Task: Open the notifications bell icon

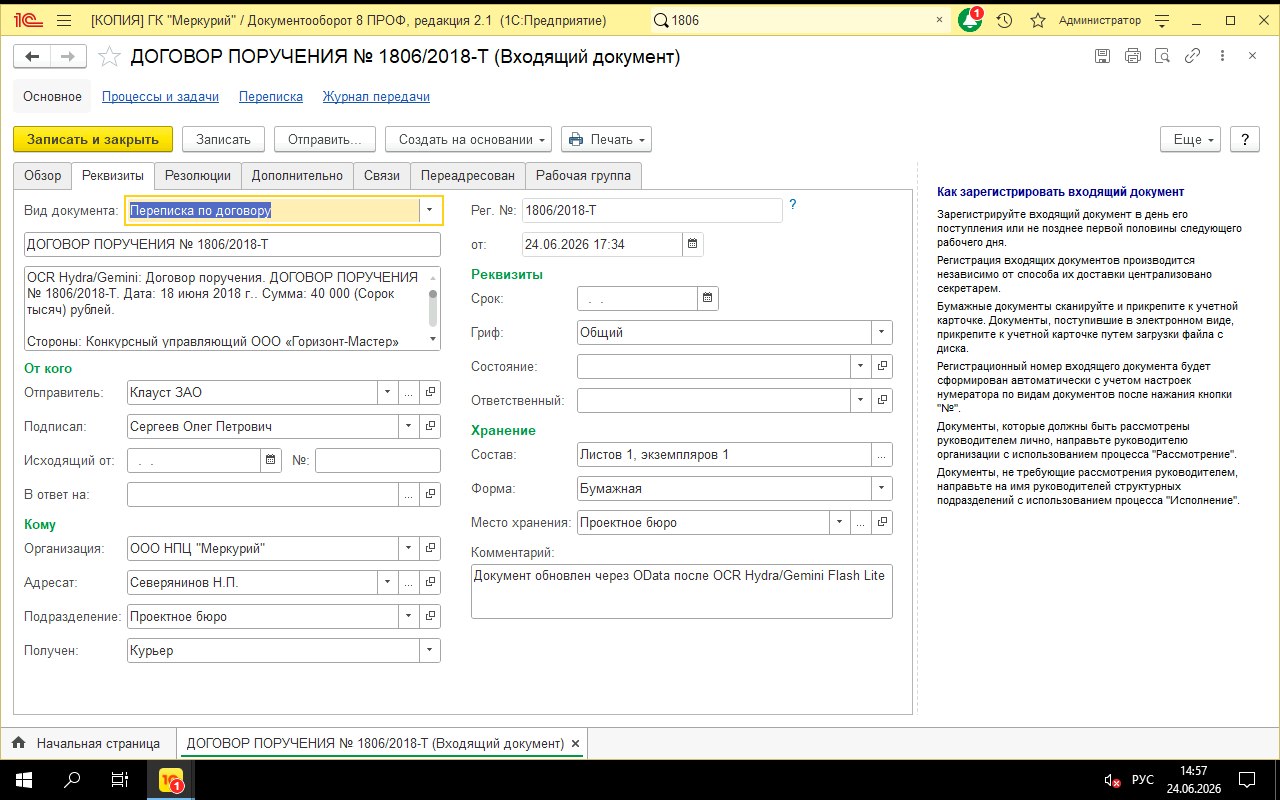Action: 970,20
